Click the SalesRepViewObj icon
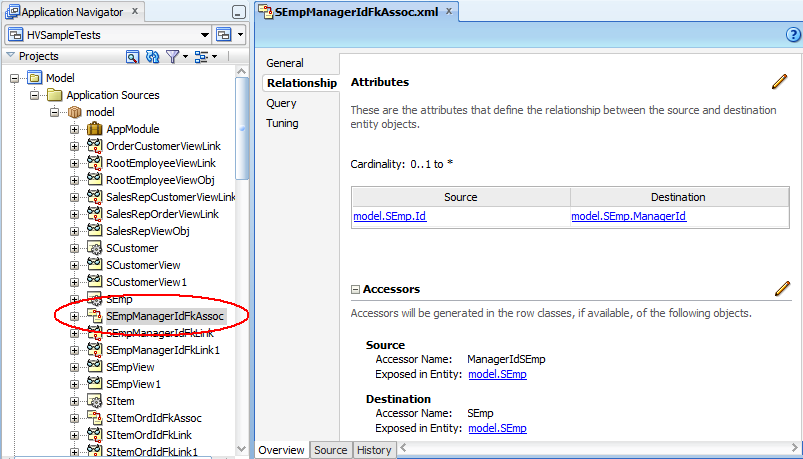This screenshot has width=803, height=459. 95,231
